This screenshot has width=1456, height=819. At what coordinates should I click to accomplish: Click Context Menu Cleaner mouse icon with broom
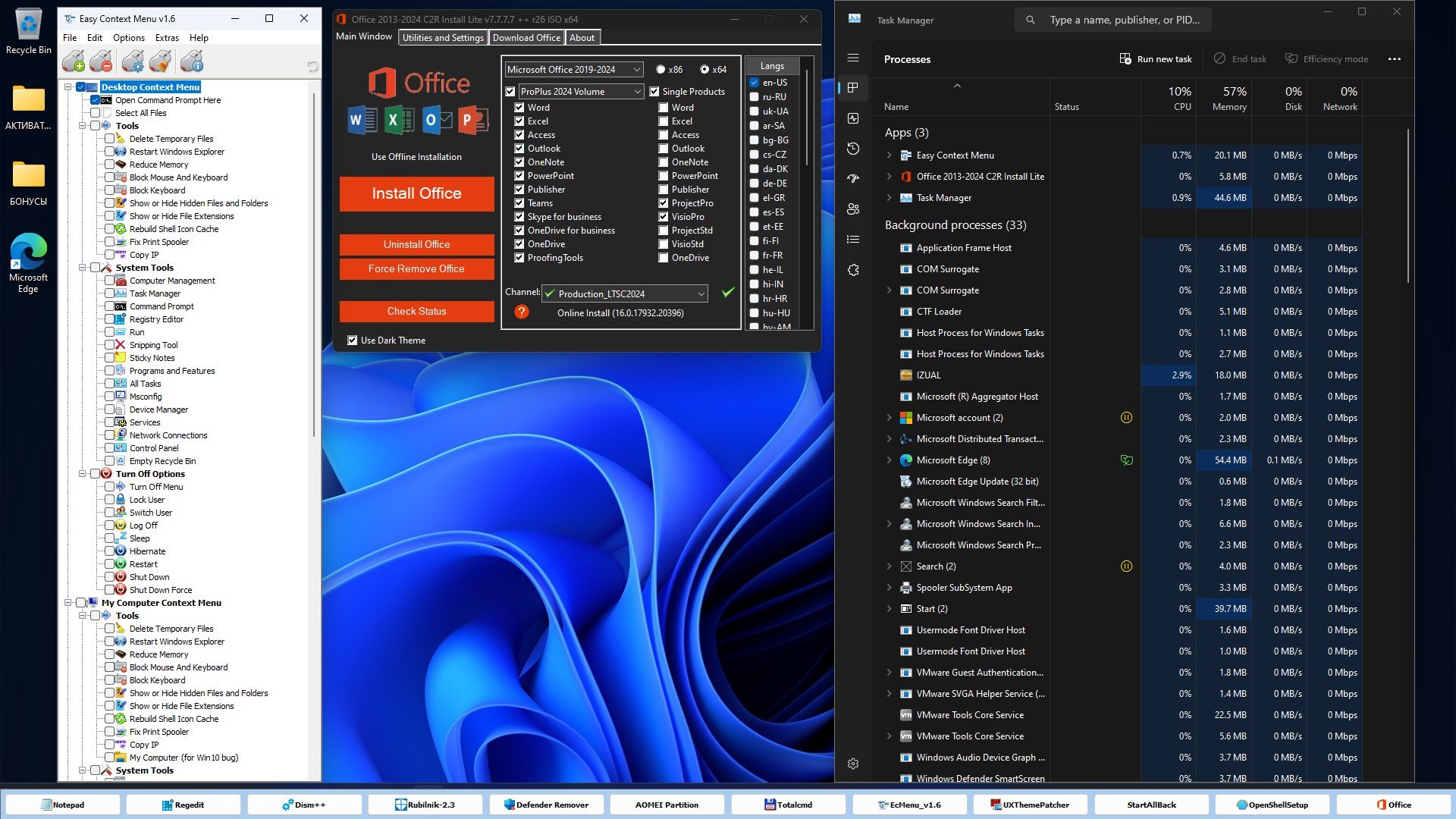click(160, 61)
